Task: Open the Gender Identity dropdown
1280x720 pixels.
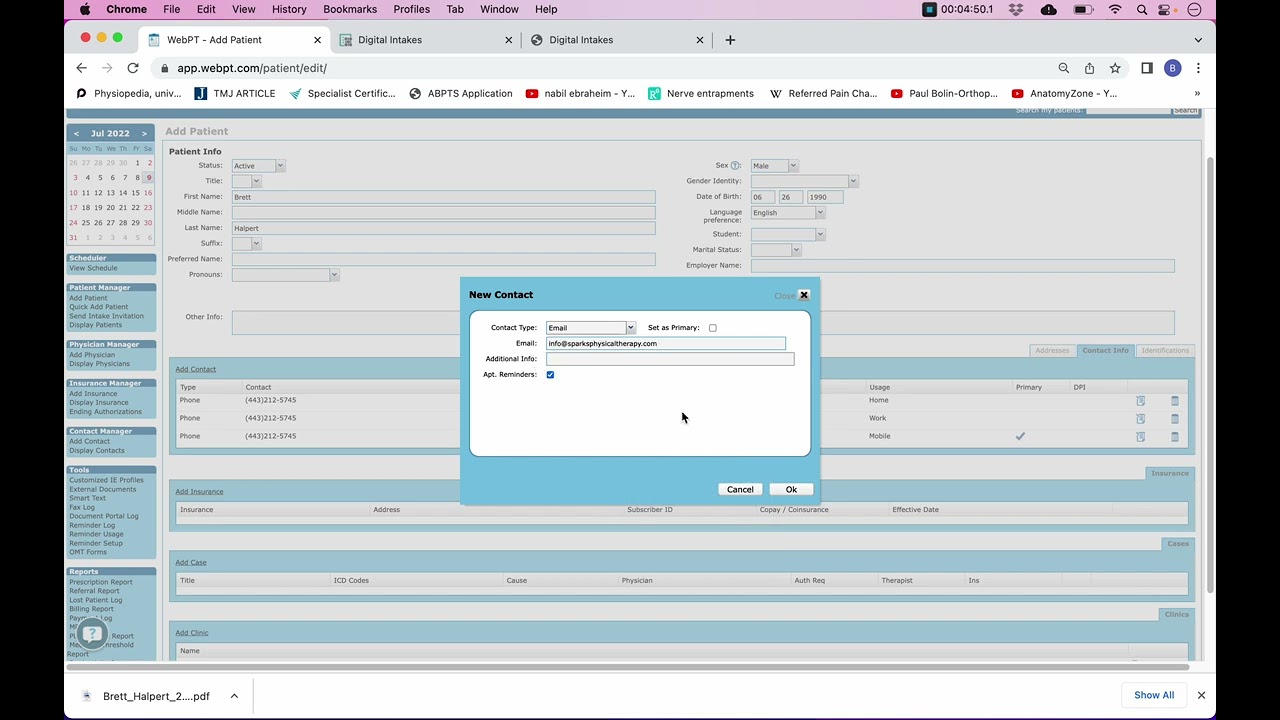Action: (x=804, y=181)
